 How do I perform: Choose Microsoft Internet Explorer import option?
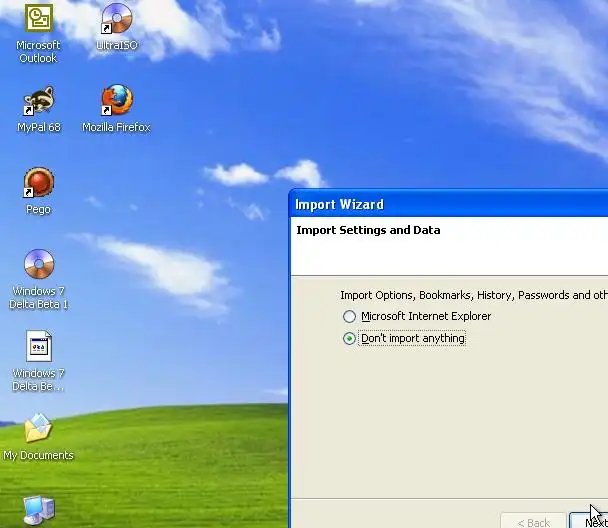pyautogui.click(x=349, y=316)
